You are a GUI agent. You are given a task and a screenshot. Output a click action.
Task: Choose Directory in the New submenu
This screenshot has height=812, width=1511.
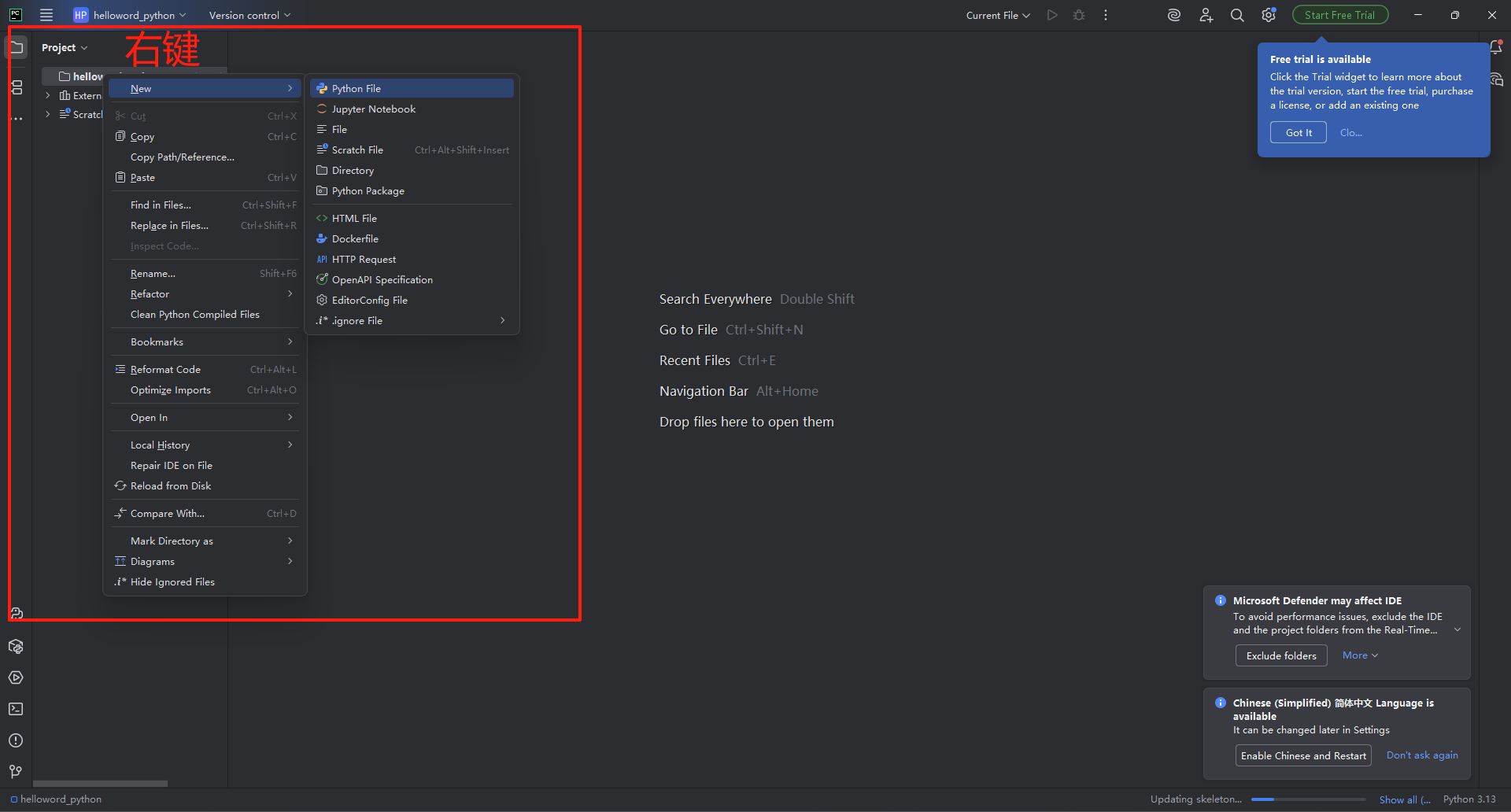353,171
